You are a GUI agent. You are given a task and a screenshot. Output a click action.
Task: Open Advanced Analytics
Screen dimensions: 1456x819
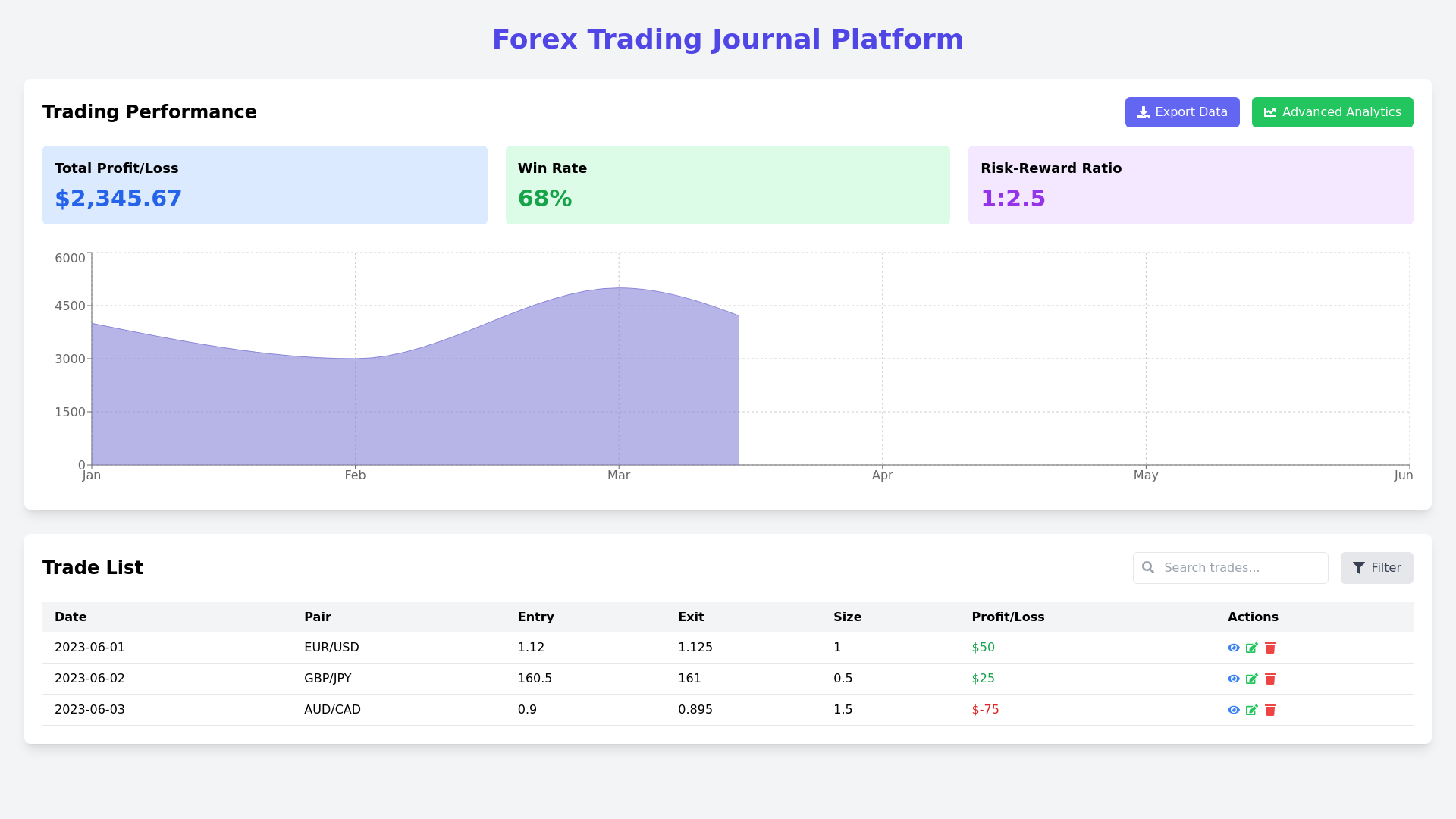(1332, 112)
